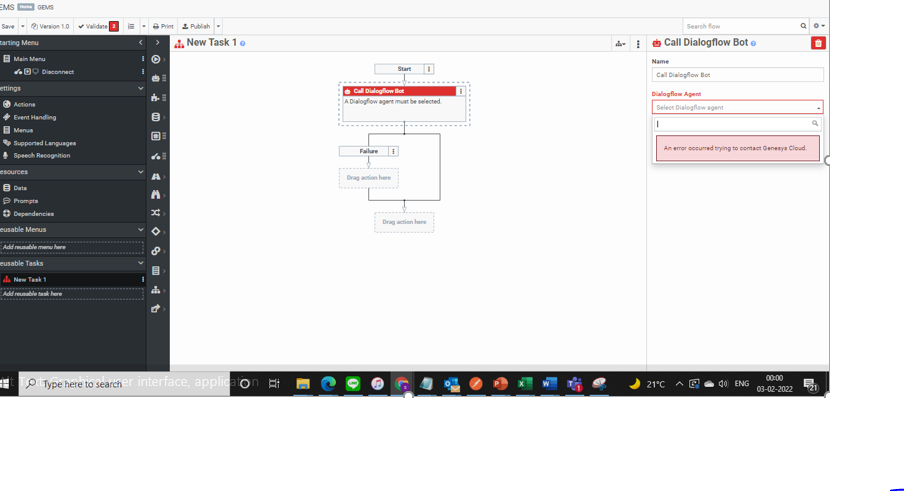Open the dropdown arrow next to Save
The width and height of the screenshot is (904, 491).
pyautogui.click(x=22, y=27)
